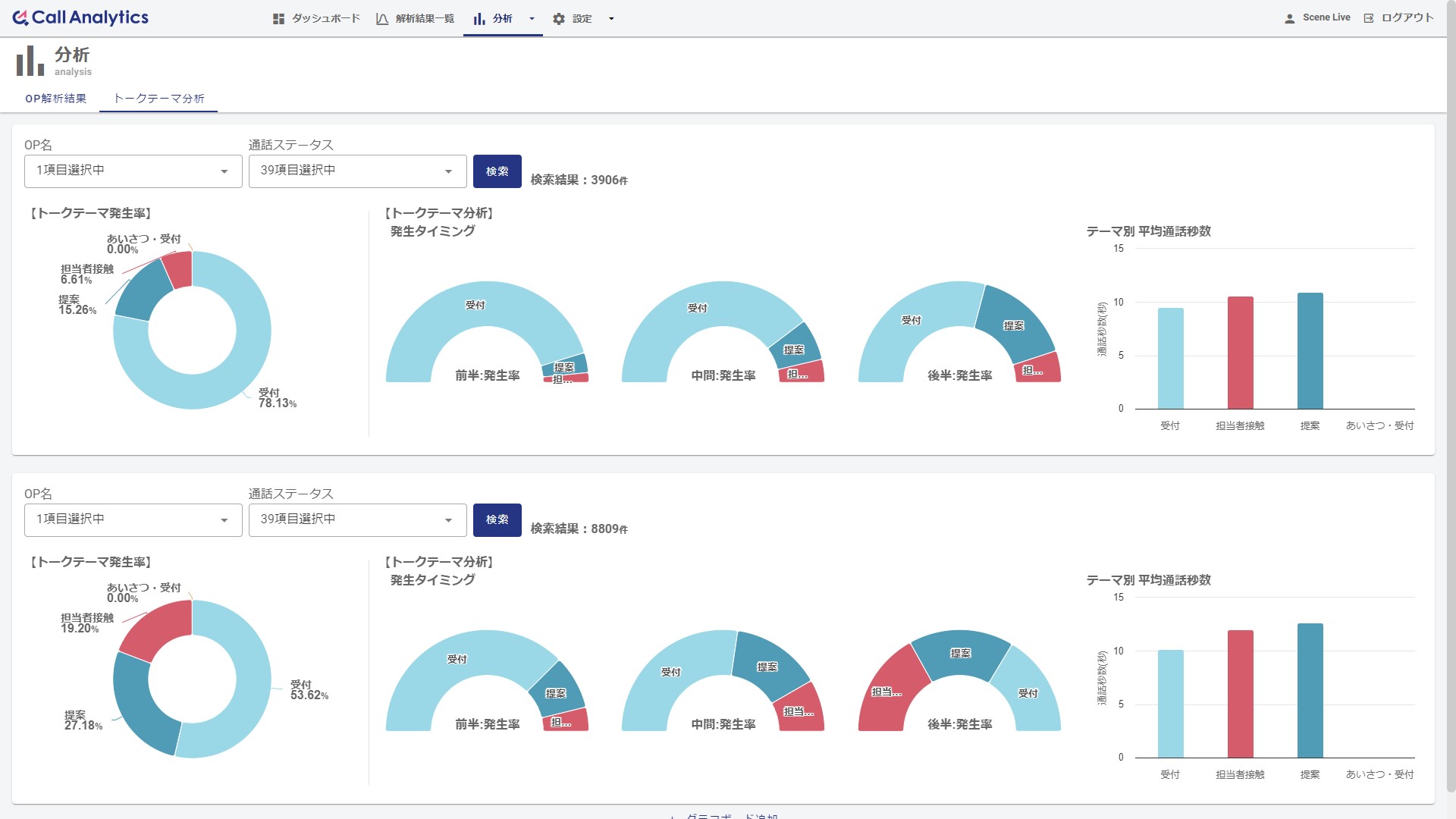1456x819 pixels.
Task: Open the first panel's 通話ステータス dropdown
Action: (x=358, y=171)
